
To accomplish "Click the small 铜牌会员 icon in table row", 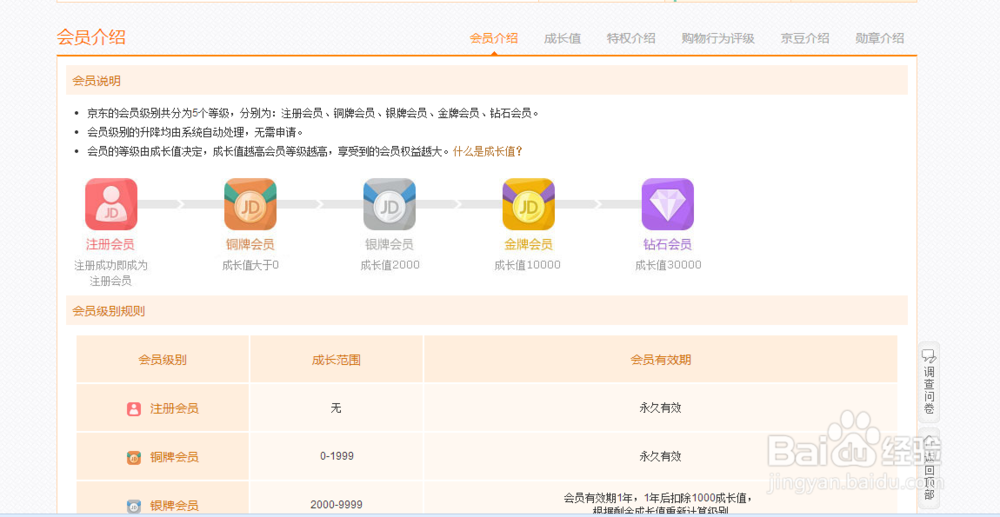I will [x=133, y=458].
